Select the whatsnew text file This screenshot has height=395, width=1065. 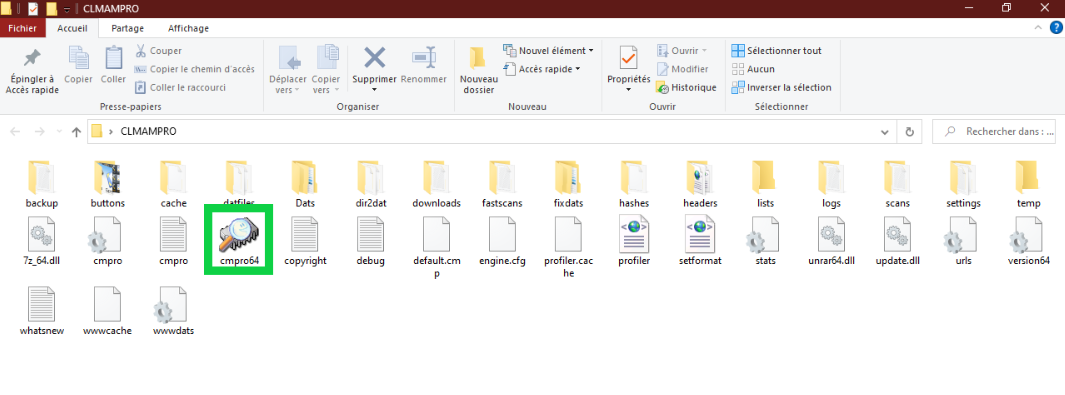41,311
